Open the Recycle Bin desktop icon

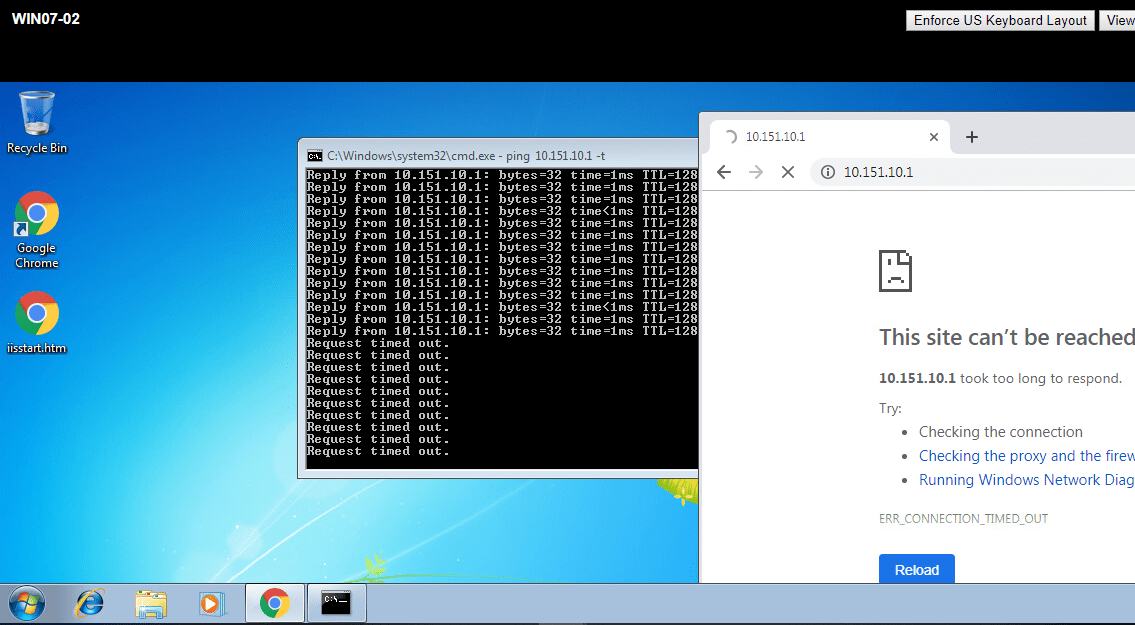(37, 121)
